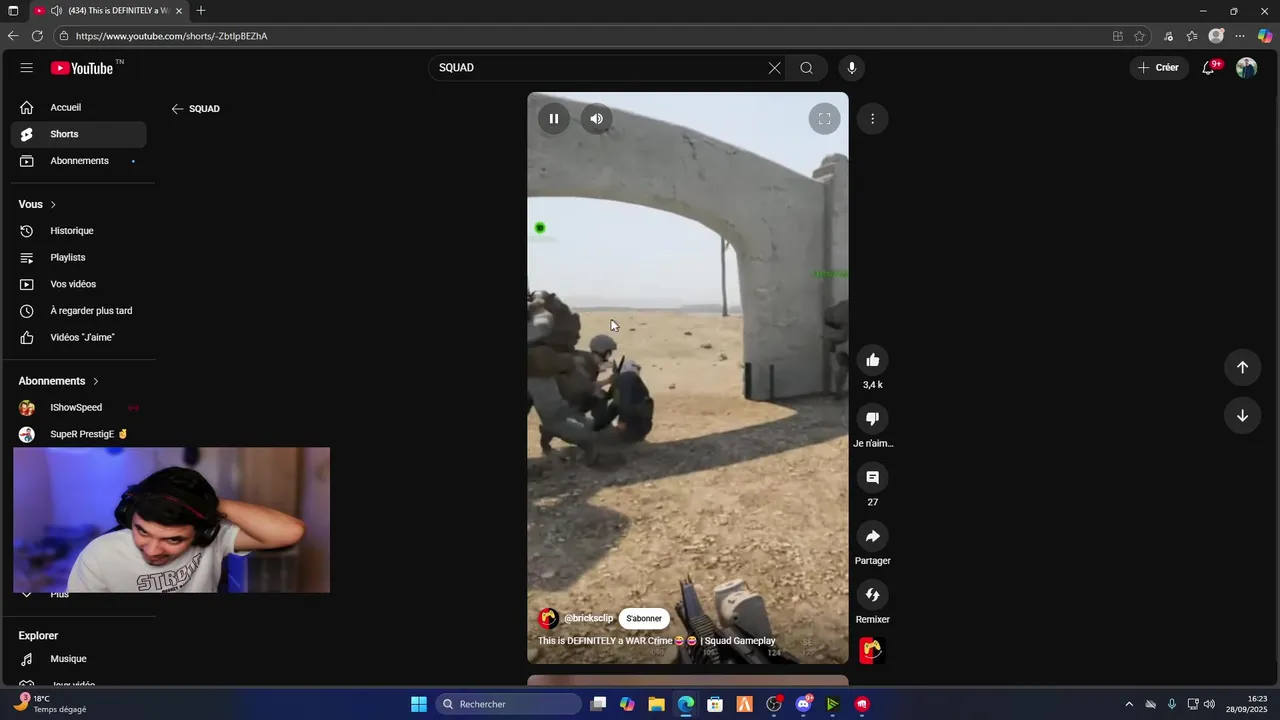Open Microsoft Store from the taskbar
Viewport: 1280px width, 720px height.
715,704
